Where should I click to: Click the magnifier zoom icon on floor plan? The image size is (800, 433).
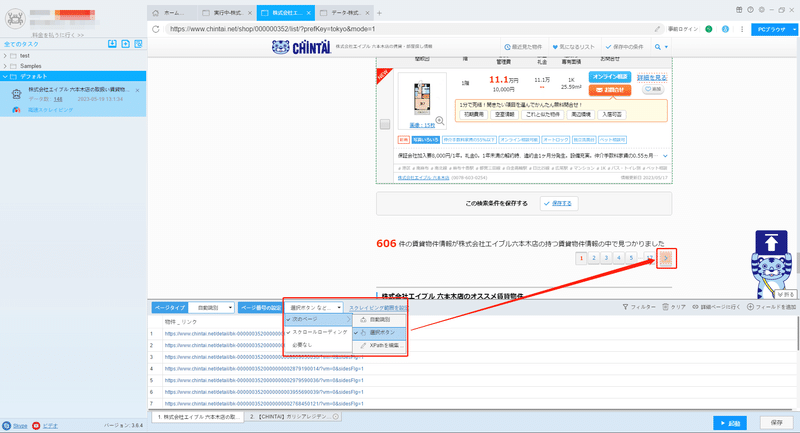click(440, 121)
